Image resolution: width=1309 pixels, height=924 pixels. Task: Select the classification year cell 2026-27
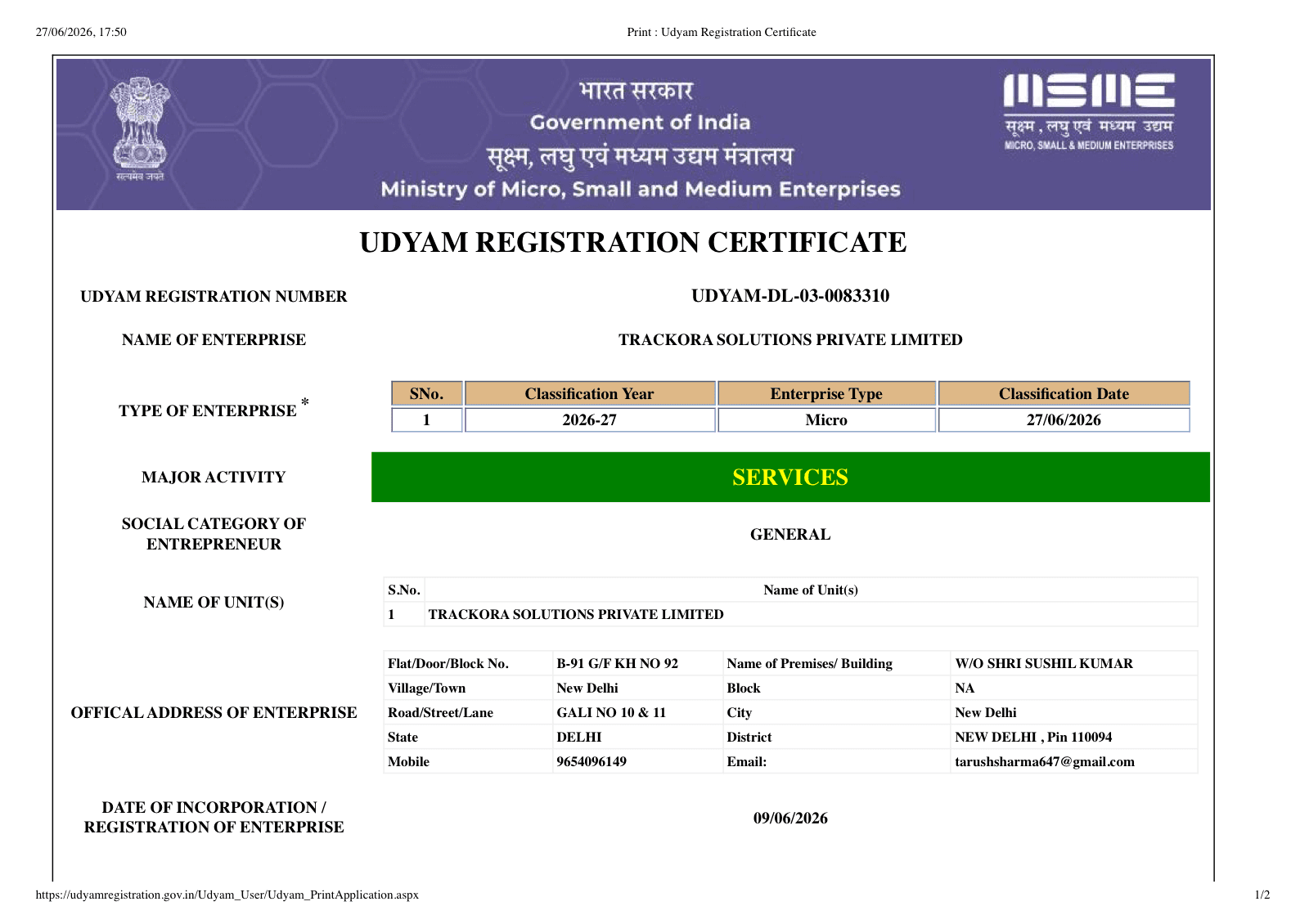pyautogui.click(x=589, y=419)
